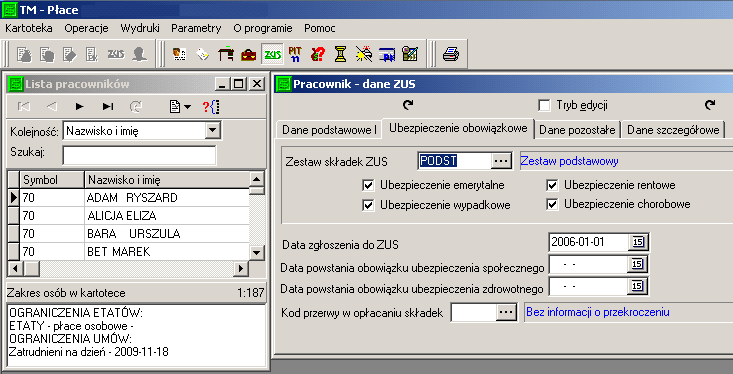Click the Nazwisko i imię column header
The image size is (733, 374).
tap(167, 180)
